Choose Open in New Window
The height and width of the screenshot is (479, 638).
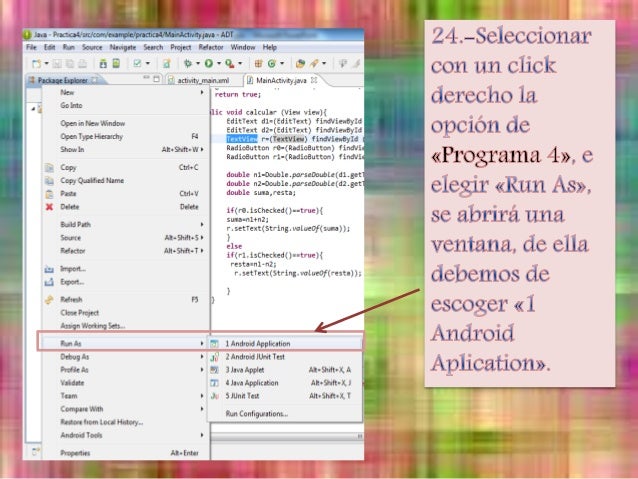126,123
